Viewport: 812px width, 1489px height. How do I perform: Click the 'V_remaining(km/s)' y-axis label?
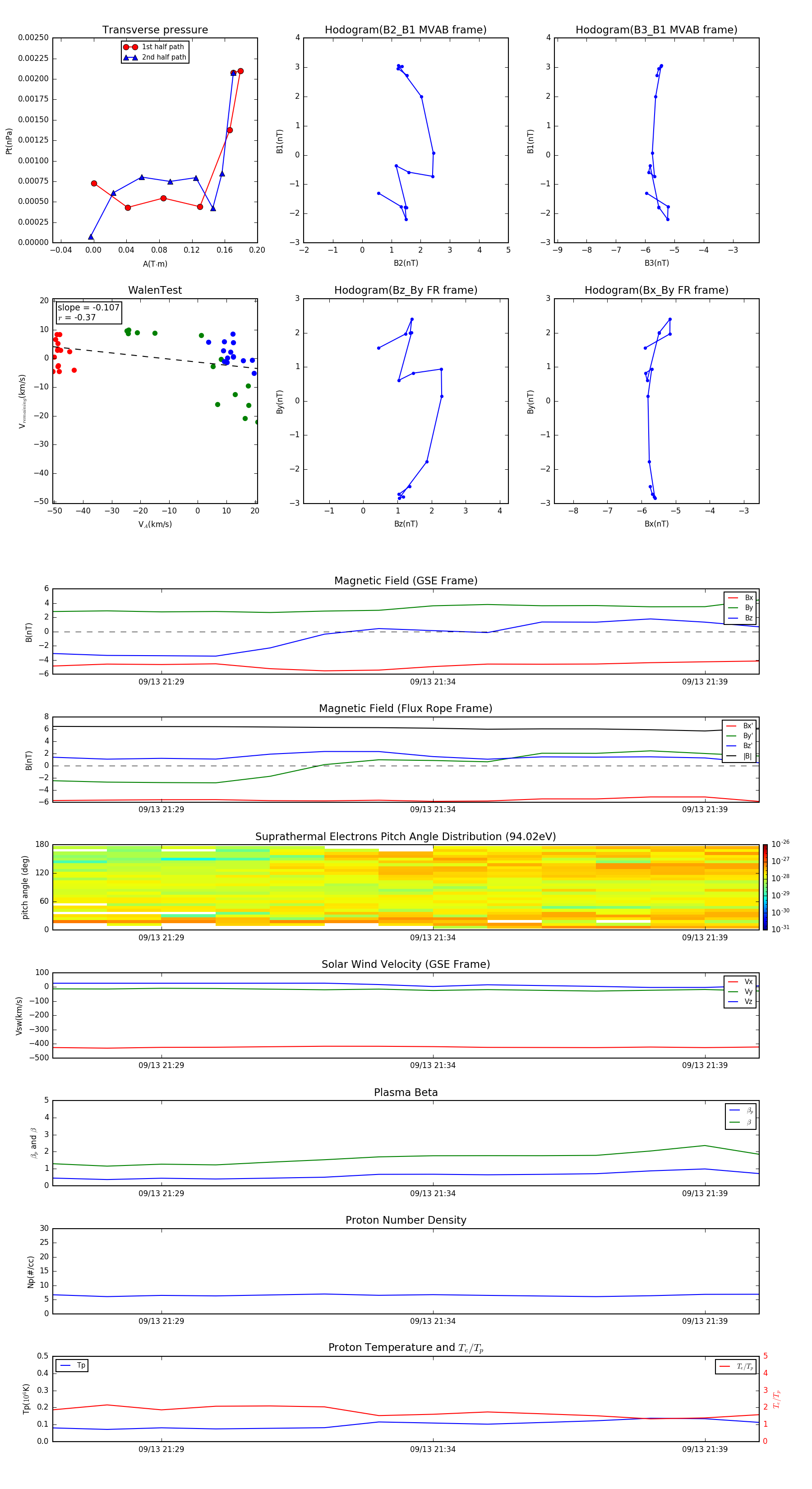click(x=22, y=401)
